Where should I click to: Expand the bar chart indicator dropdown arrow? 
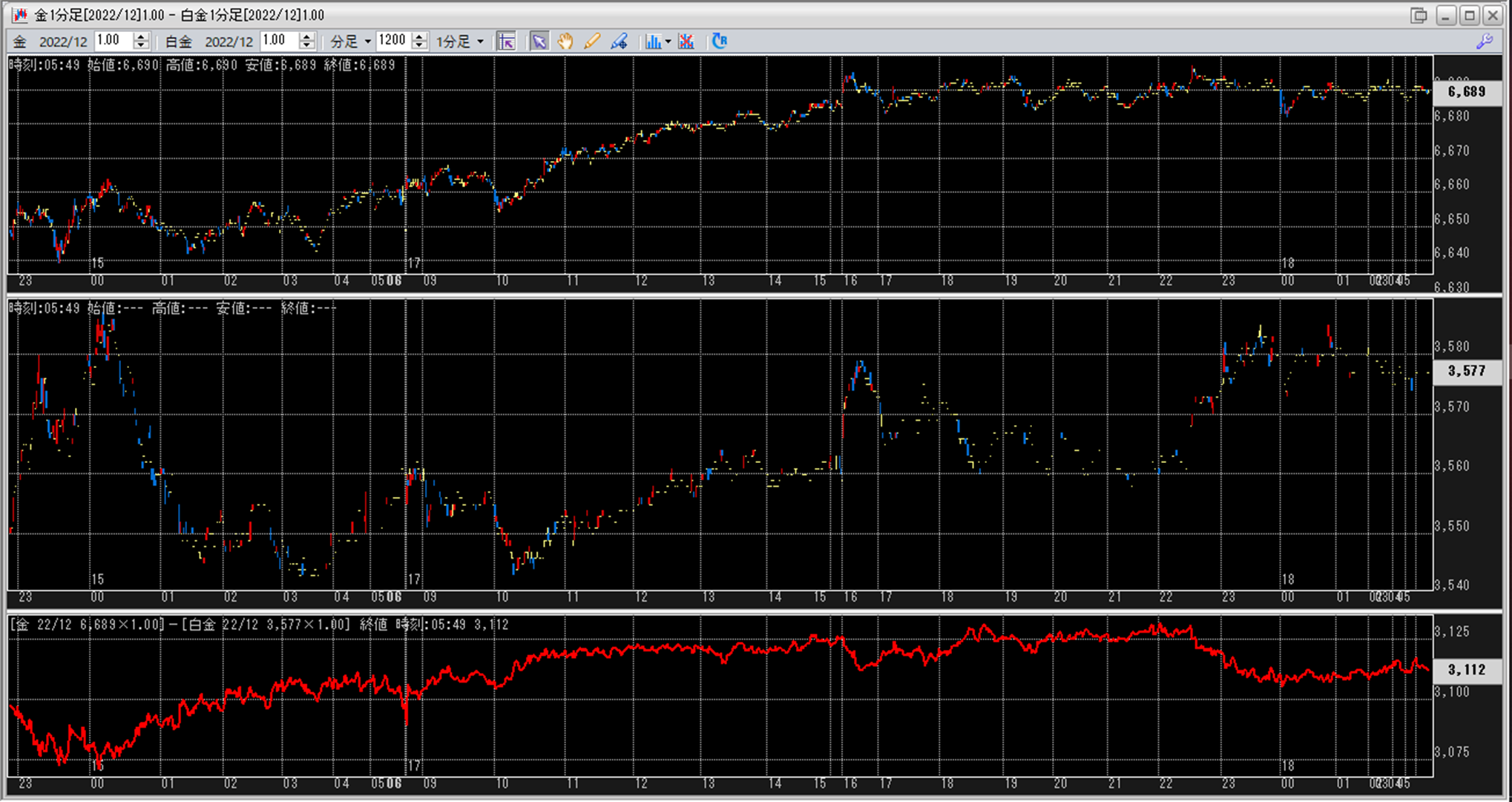668,42
